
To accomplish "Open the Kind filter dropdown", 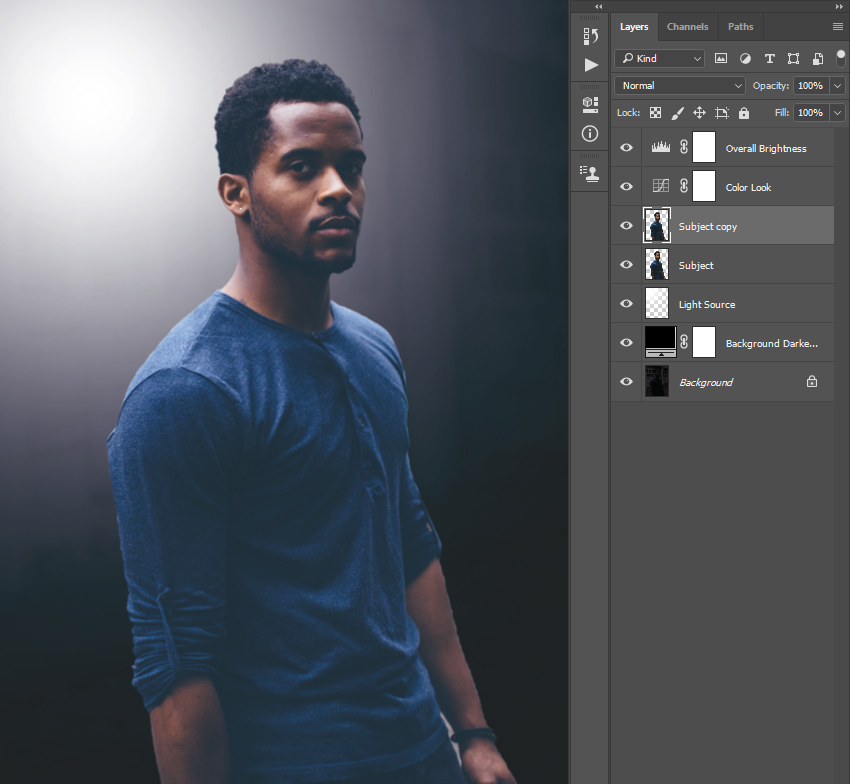I will (x=660, y=59).
